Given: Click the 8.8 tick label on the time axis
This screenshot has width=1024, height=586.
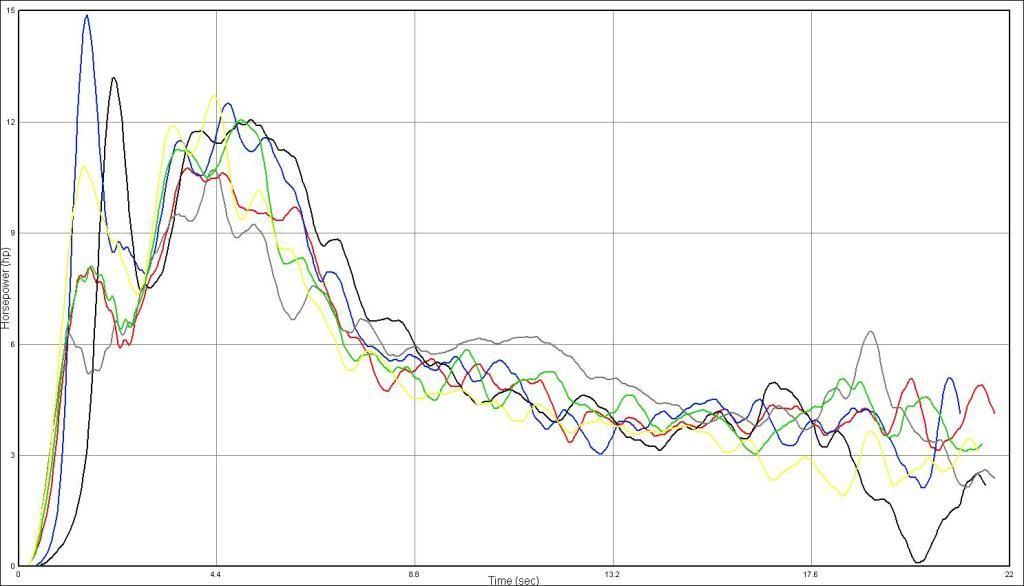Looking at the screenshot, I should [x=414, y=574].
